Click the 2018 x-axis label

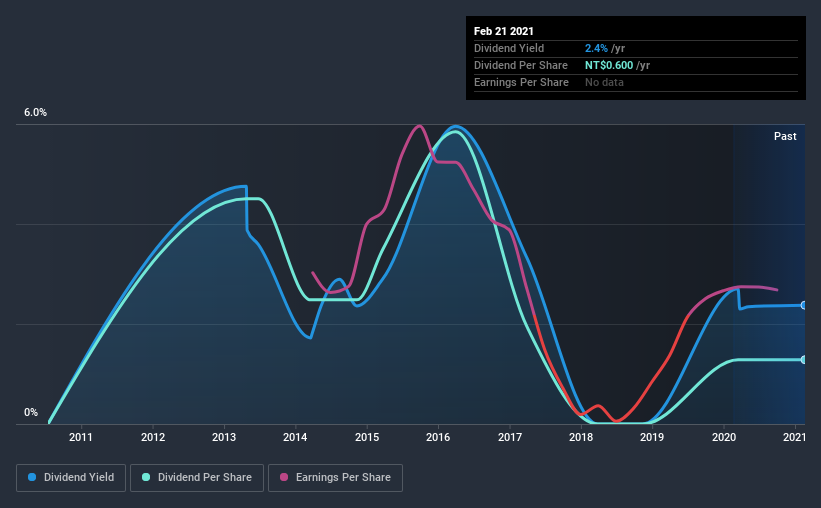click(581, 437)
